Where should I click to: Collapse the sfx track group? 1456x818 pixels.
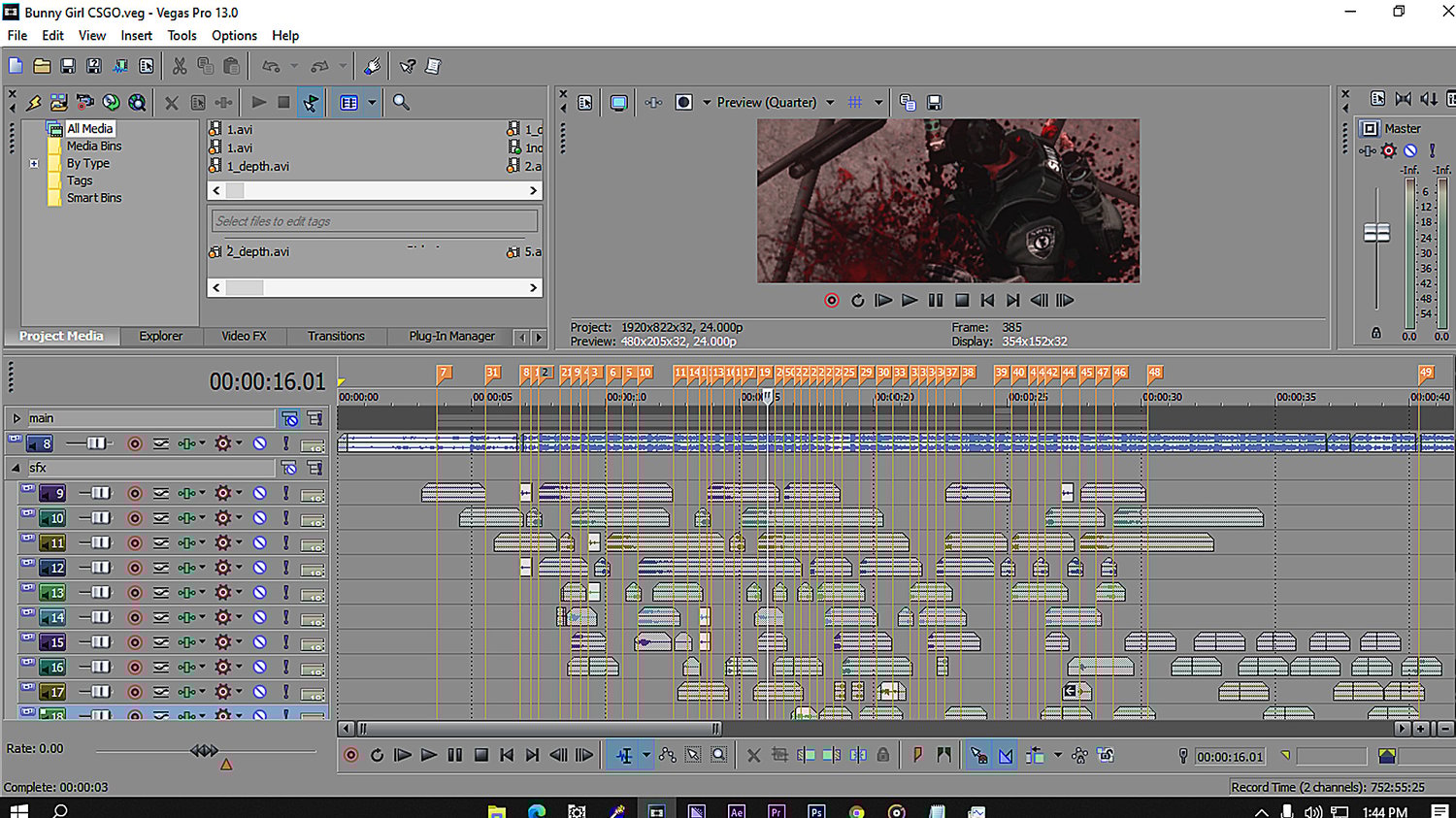tap(17, 468)
